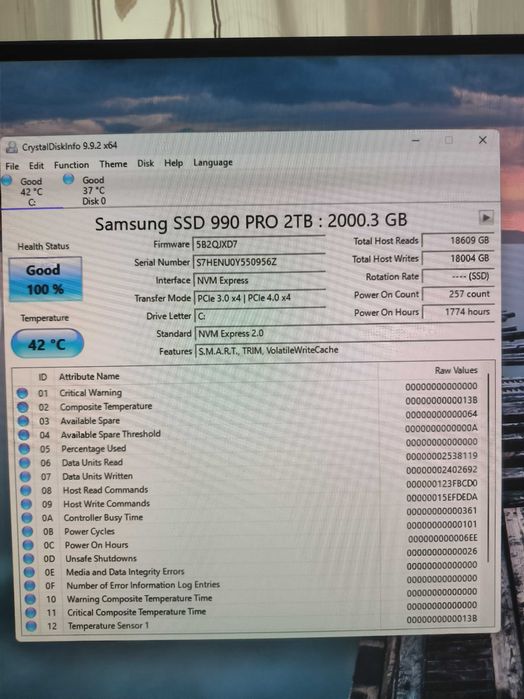Image resolution: width=524 pixels, height=699 pixels.
Task: Open the Disk menu
Action: 145,163
